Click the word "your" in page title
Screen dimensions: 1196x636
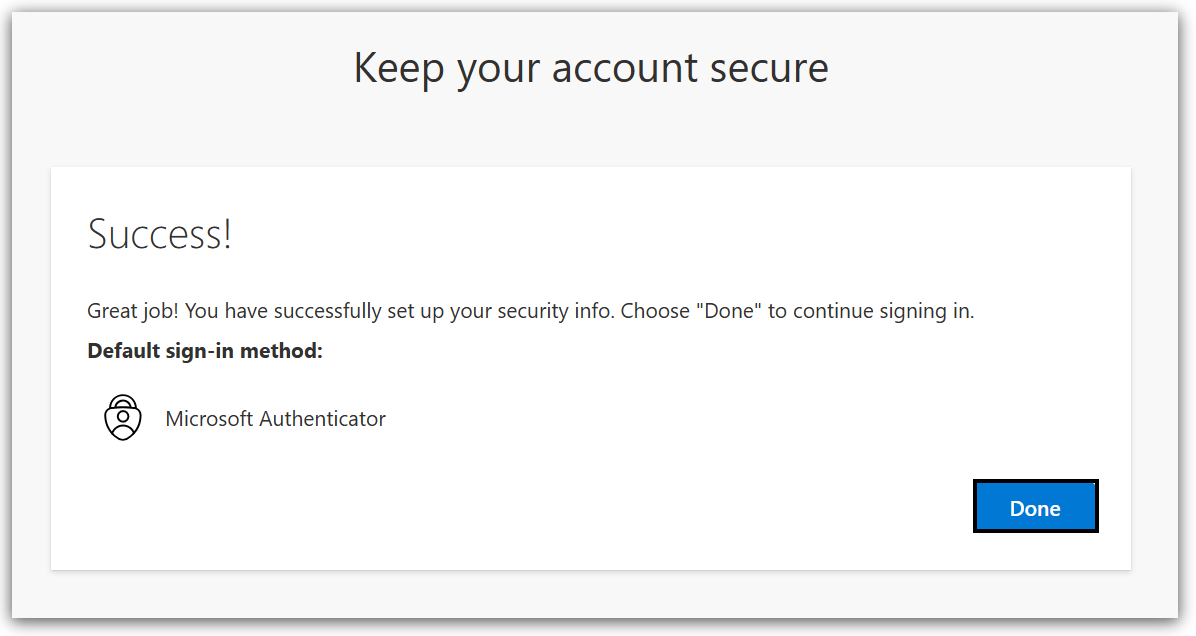coord(493,68)
